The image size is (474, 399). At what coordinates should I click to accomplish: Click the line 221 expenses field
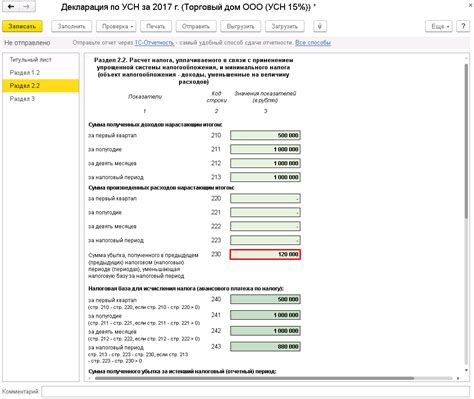click(265, 212)
